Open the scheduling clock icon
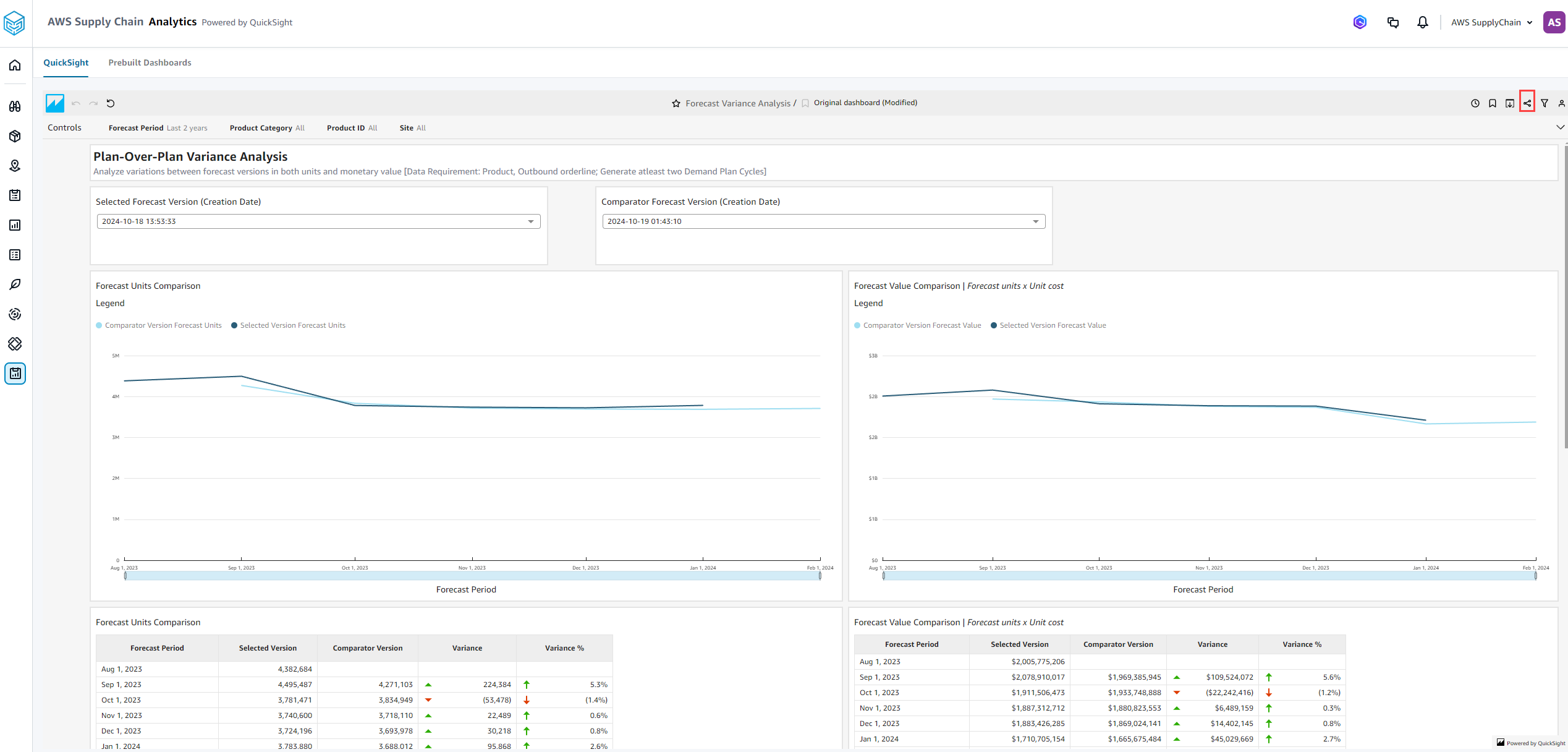 (1476, 103)
